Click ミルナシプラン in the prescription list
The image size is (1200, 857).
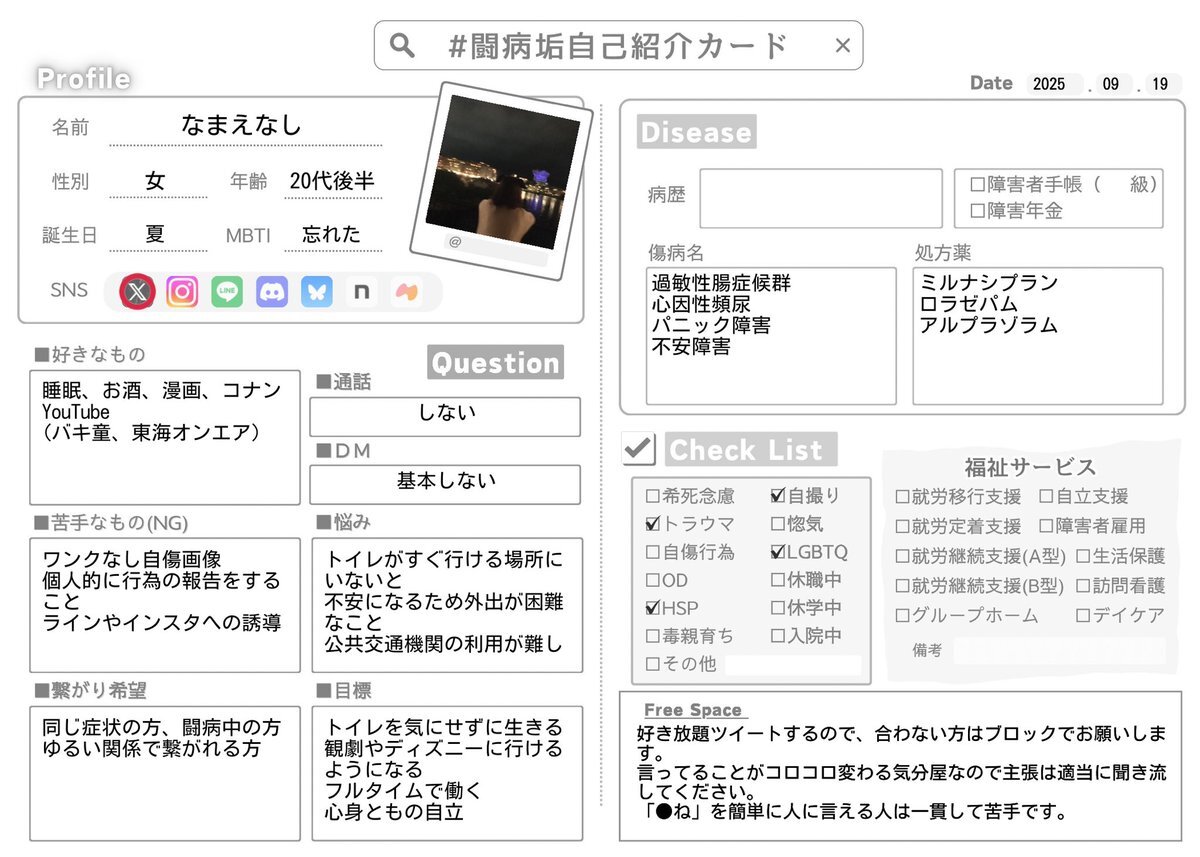989,283
